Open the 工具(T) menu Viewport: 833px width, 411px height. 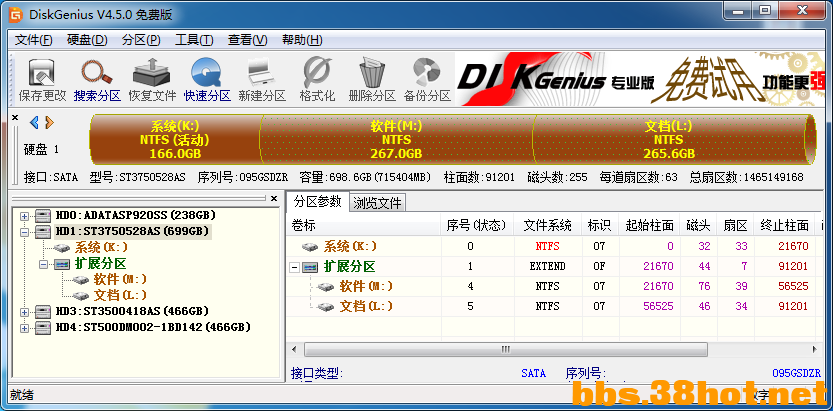[194, 40]
